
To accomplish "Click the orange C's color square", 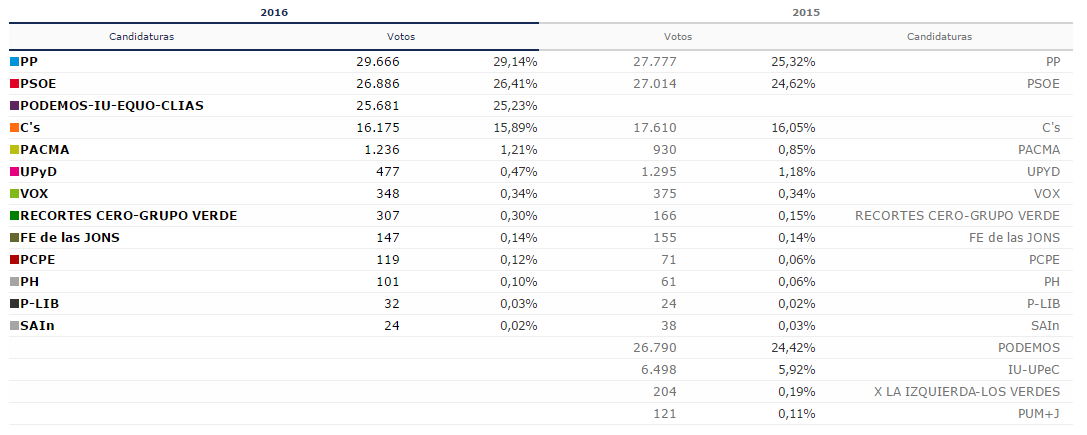I will click(15, 128).
